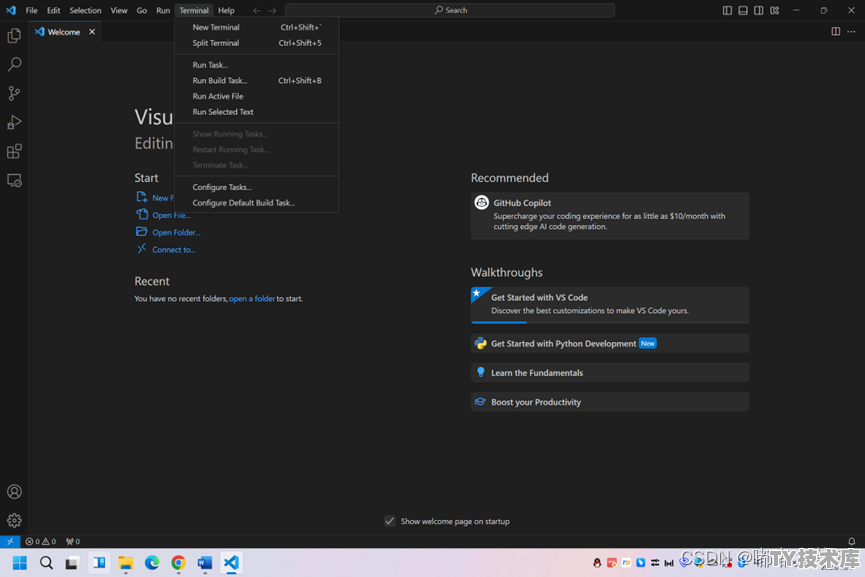Select Configure Tasks... menu entry
865x577 pixels.
click(257, 187)
